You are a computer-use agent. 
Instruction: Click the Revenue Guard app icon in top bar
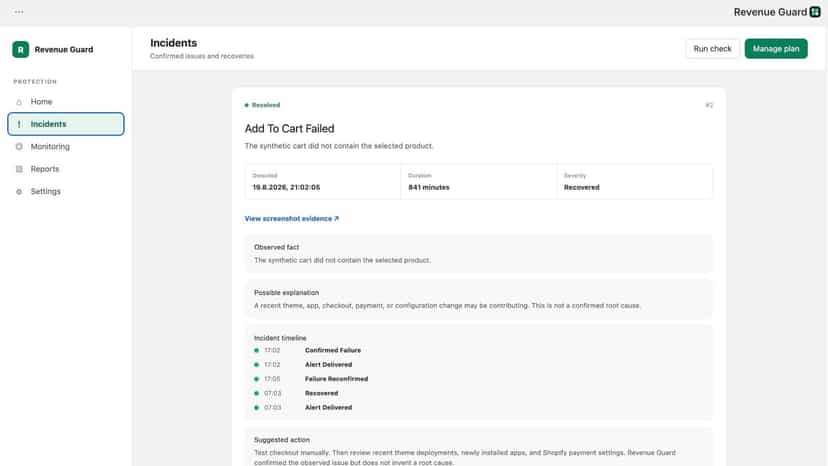point(815,12)
